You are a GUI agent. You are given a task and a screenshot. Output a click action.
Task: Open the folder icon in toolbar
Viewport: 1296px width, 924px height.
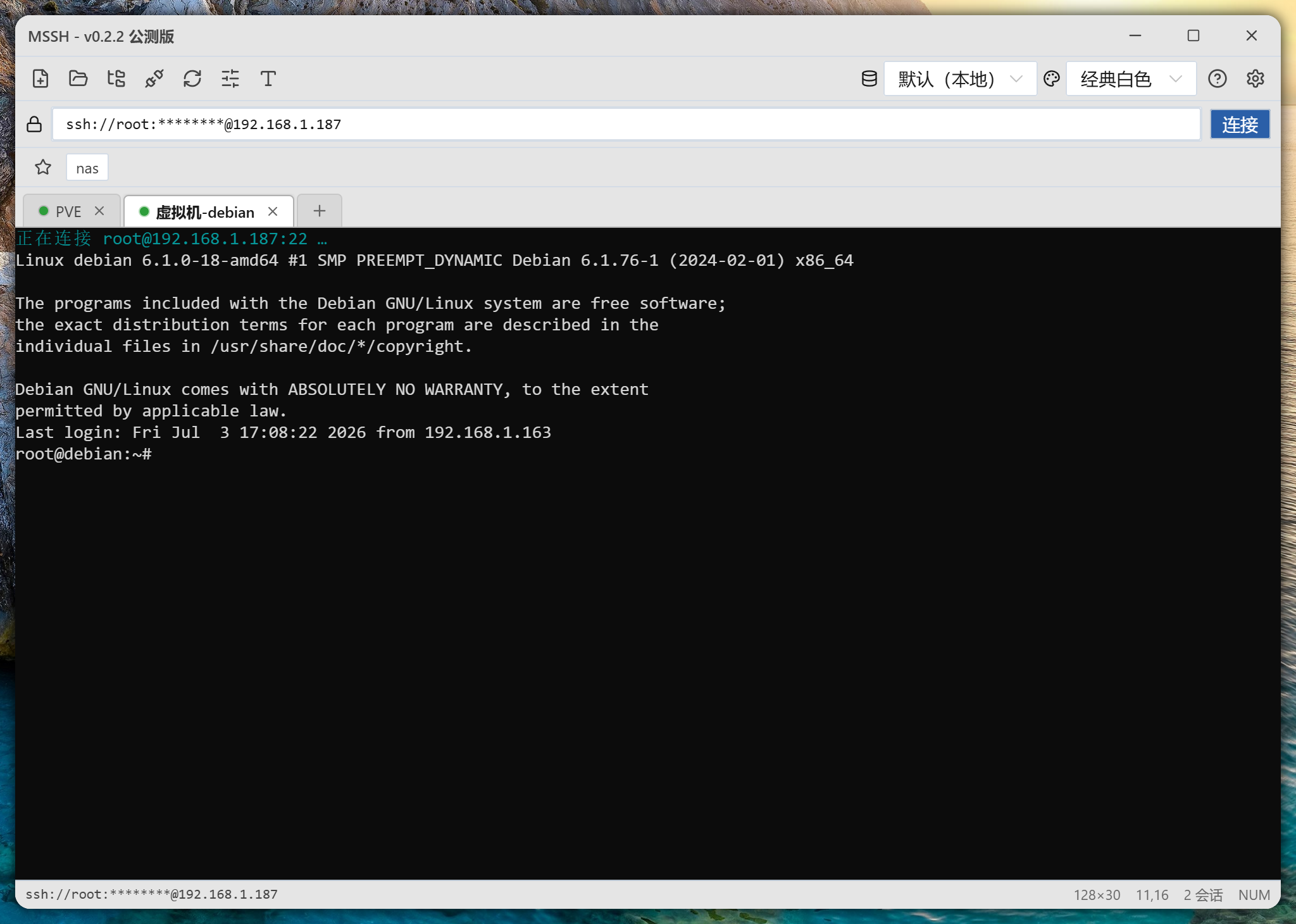[x=78, y=78]
